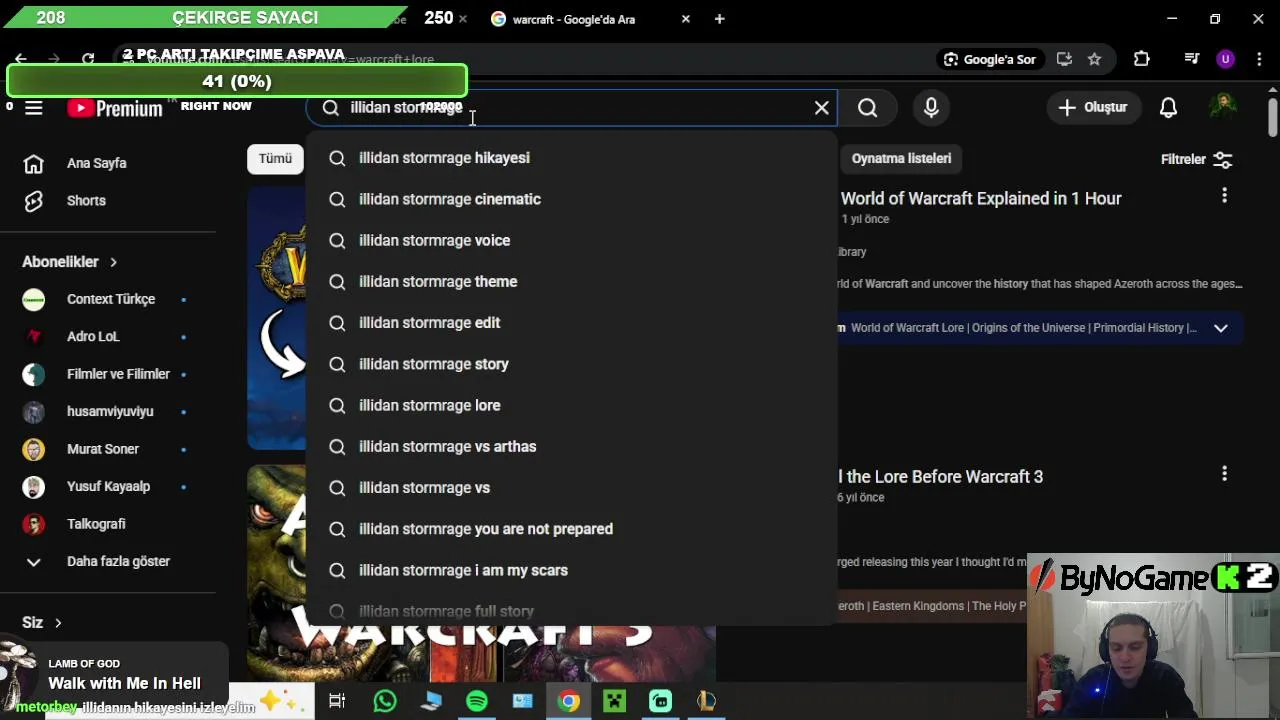Open Chrome three-dot menu
This screenshot has width=1280, height=720.
1259,59
